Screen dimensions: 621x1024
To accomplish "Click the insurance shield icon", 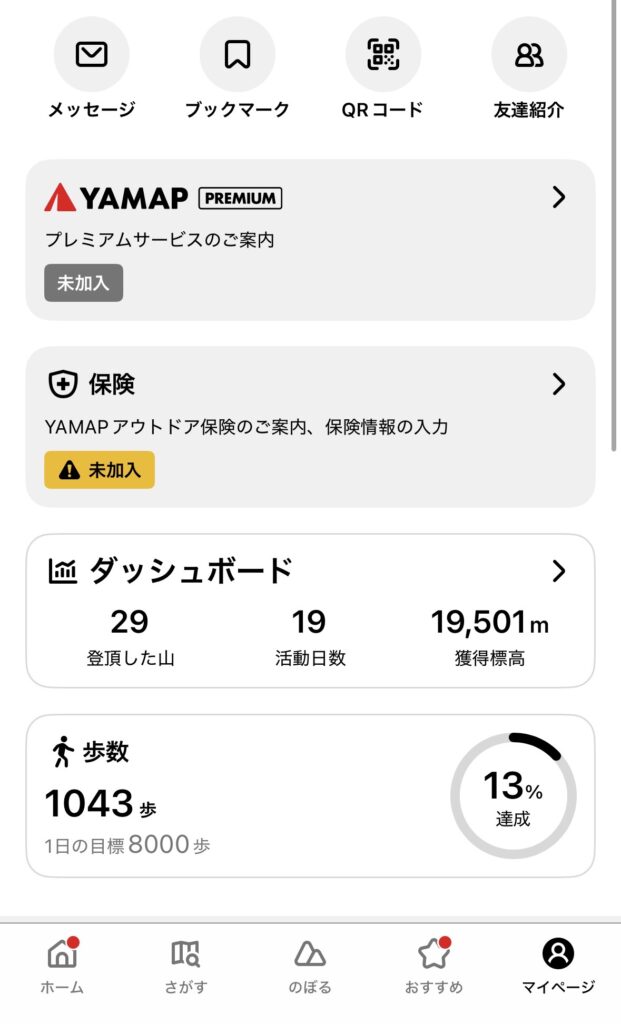I will [x=63, y=384].
